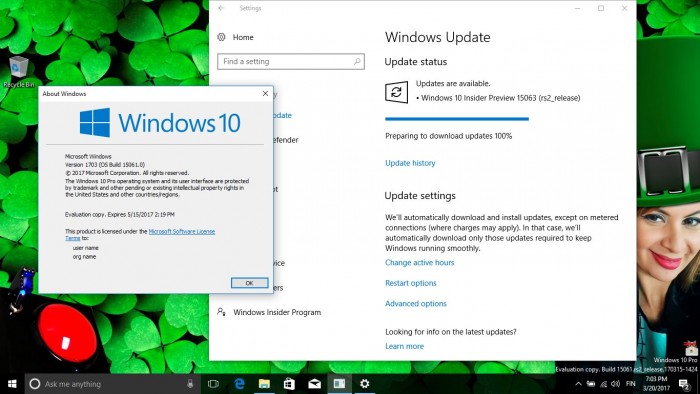The width and height of the screenshot is (700, 394).
Task: Click the 'Windows Update' page heading
Action: (438, 37)
